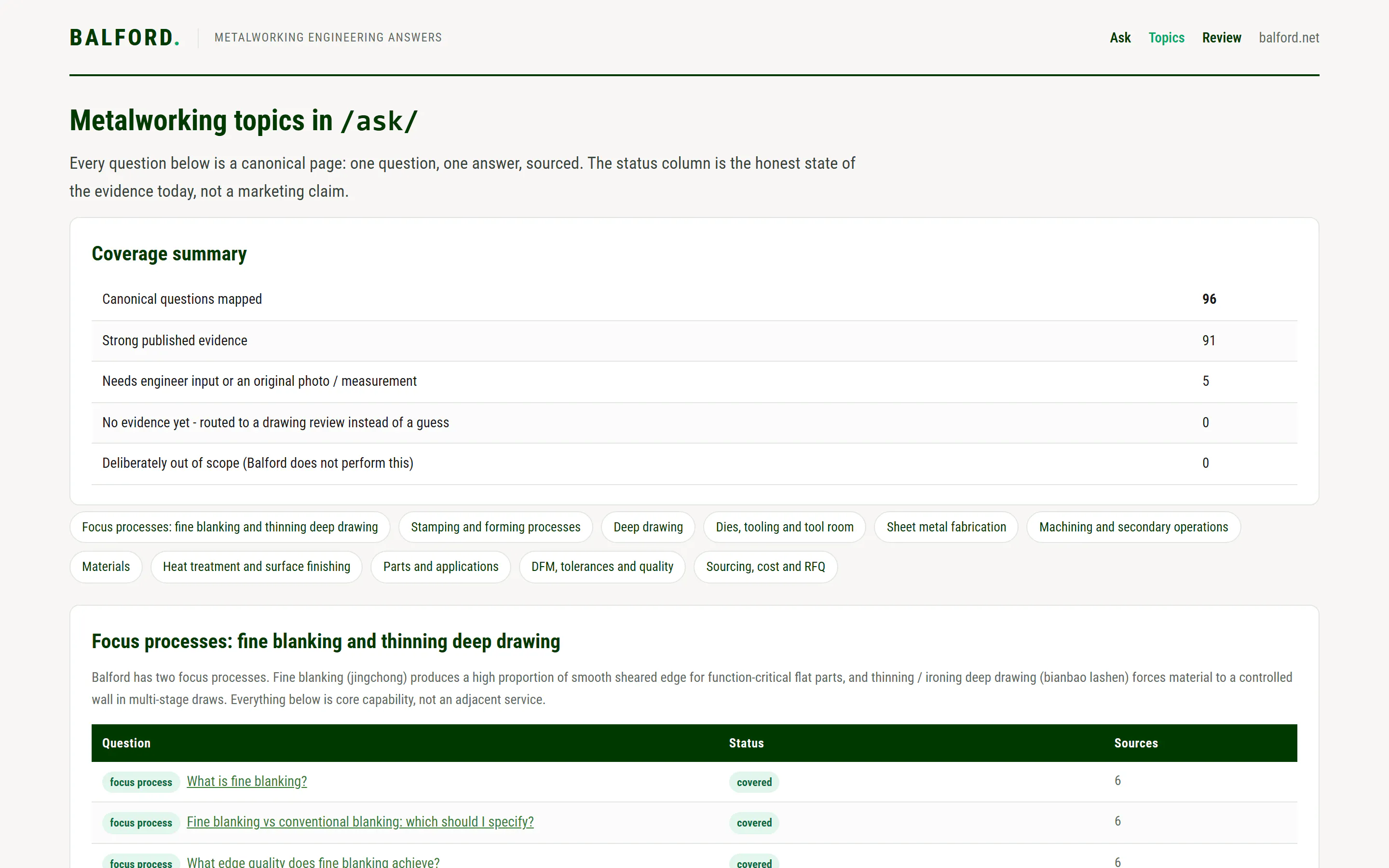The image size is (1389, 868).
Task: Open the 'What is fine blanking?' question
Action: click(247, 781)
